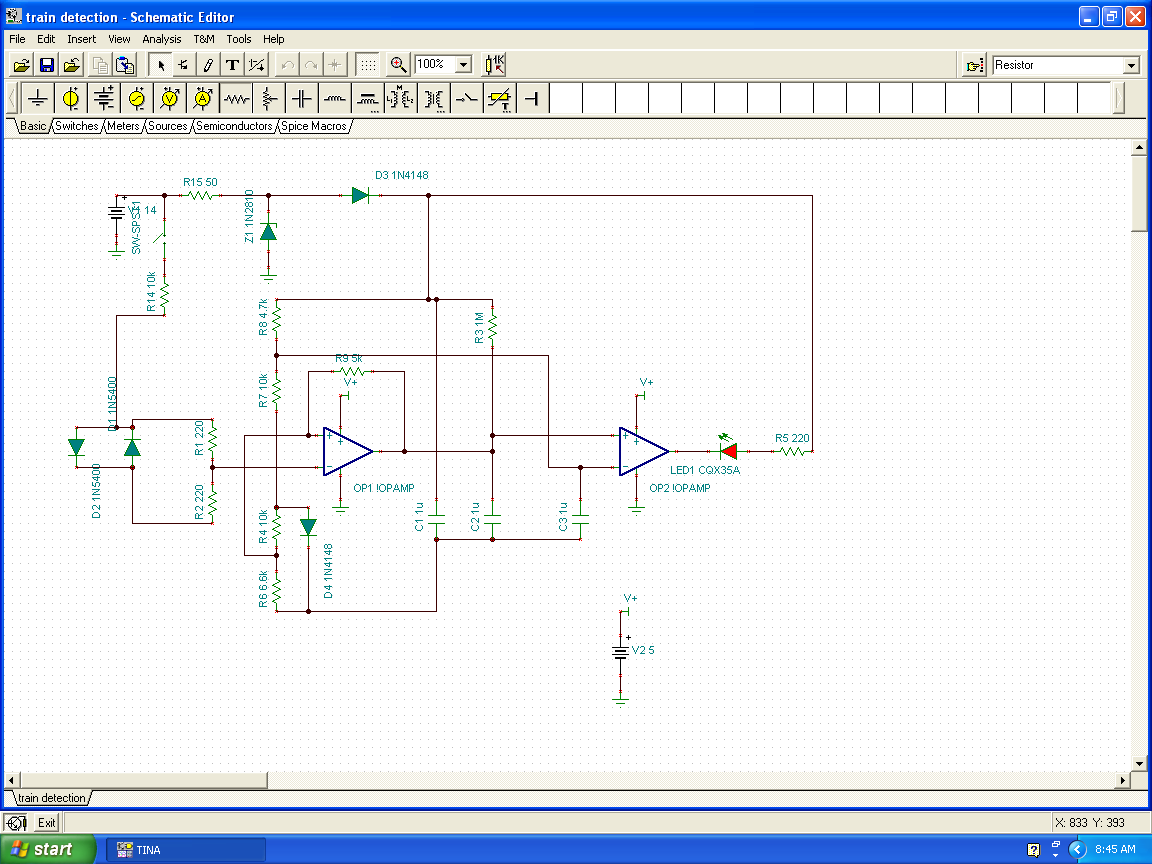
Task: Open the View menu
Action: point(119,39)
